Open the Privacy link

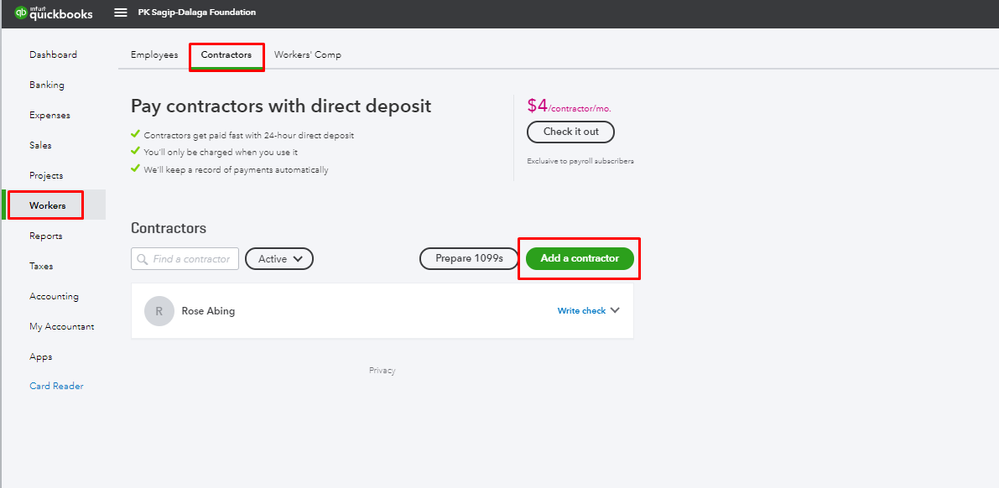(382, 371)
